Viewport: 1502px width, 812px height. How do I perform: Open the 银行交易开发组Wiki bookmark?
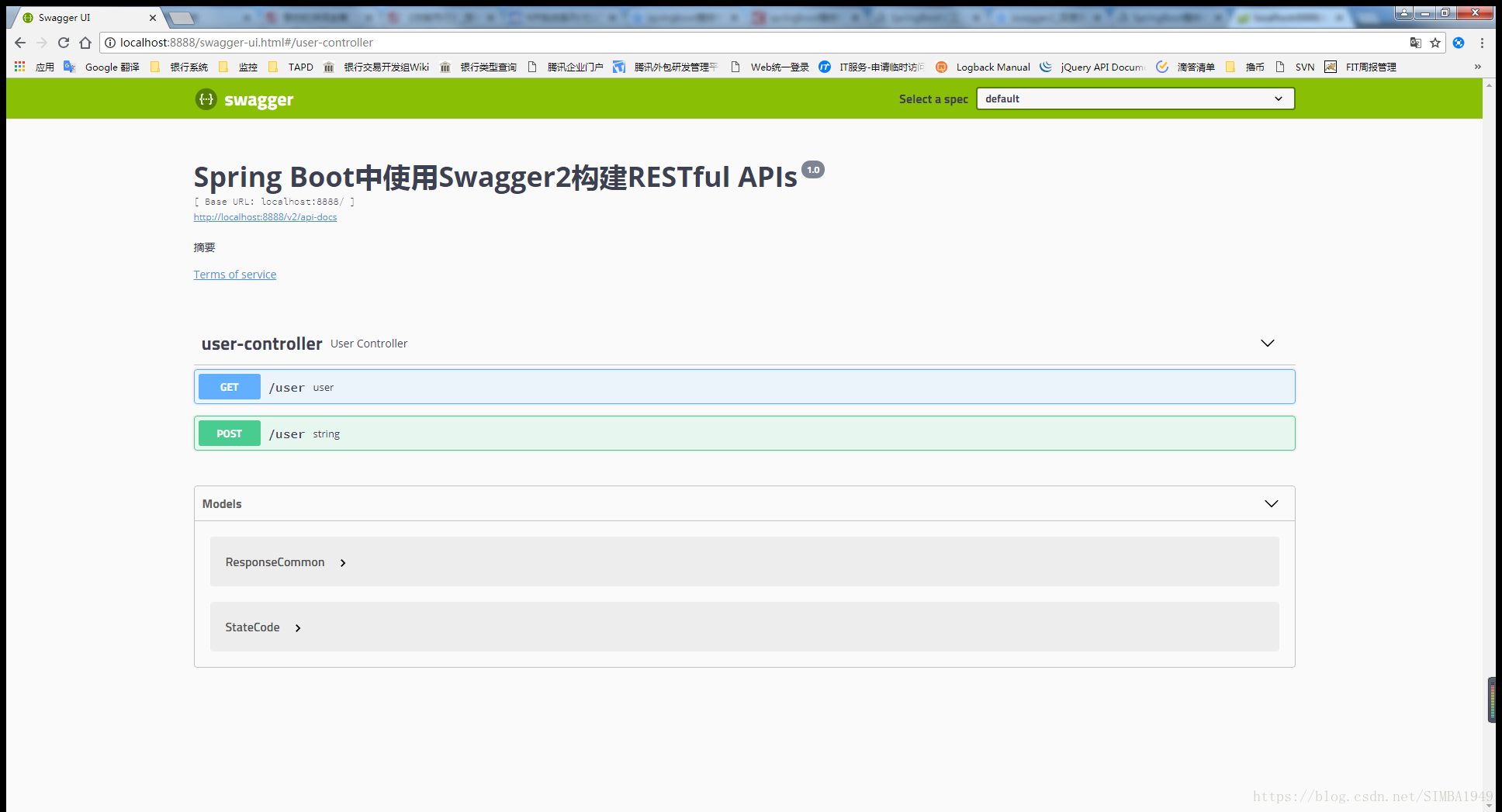coord(376,67)
